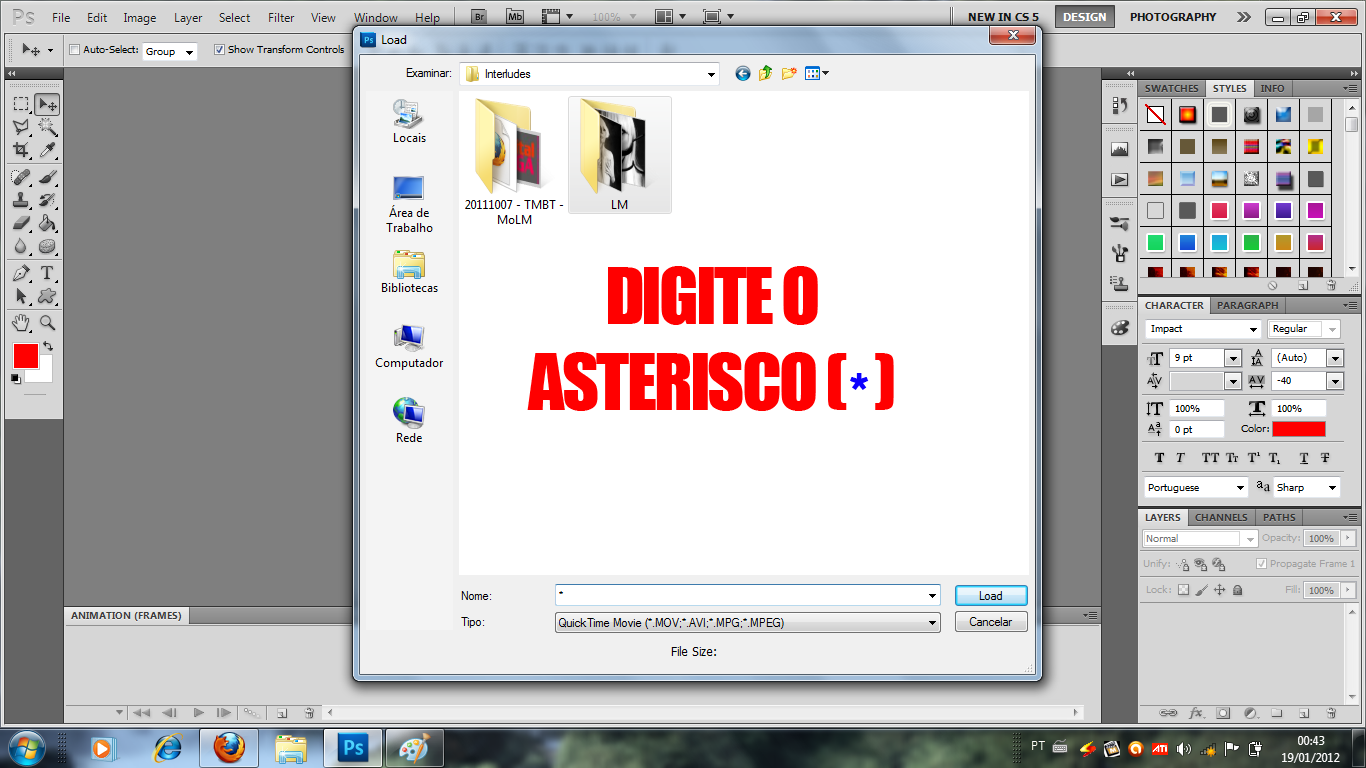Swap foreground and background colors
The image size is (1366, 768).
[47, 346]
